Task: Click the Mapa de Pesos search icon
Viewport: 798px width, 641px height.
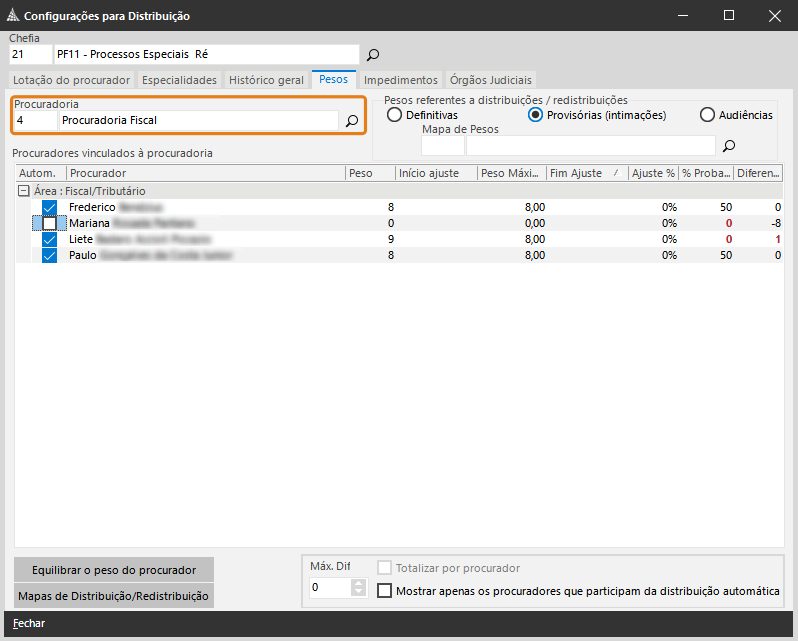Action: 729,146
